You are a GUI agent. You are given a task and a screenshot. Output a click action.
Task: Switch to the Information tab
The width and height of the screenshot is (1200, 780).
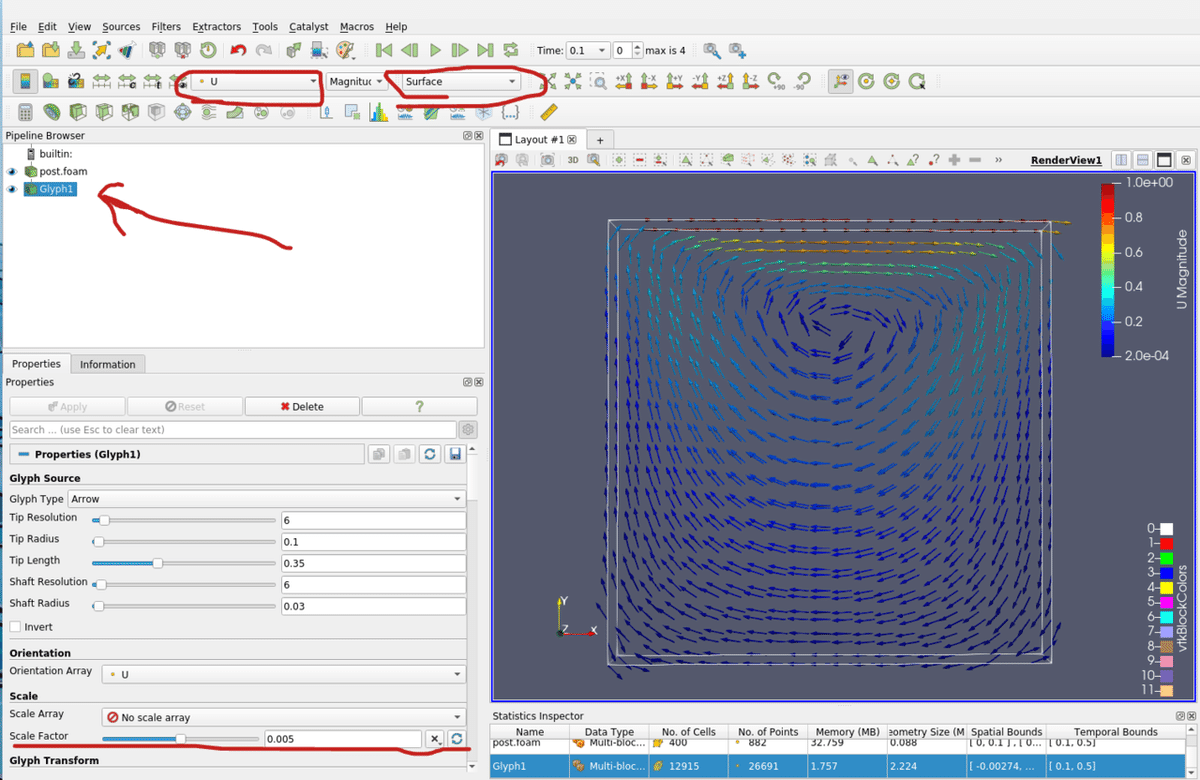pyautogui.click(x=108, y=364)
